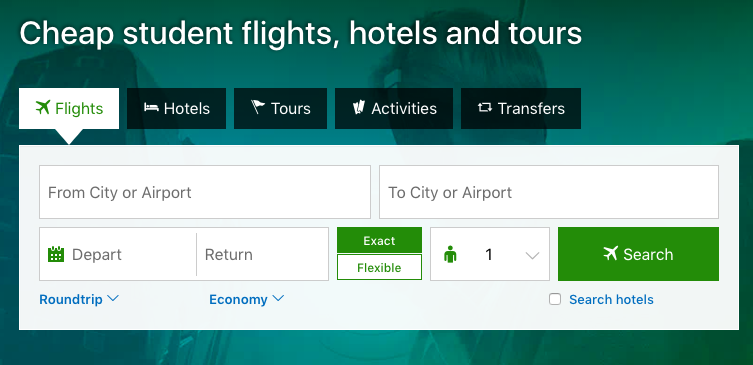Click the airplane icon in Search button
Screen dimensions: 753x365
610,253
